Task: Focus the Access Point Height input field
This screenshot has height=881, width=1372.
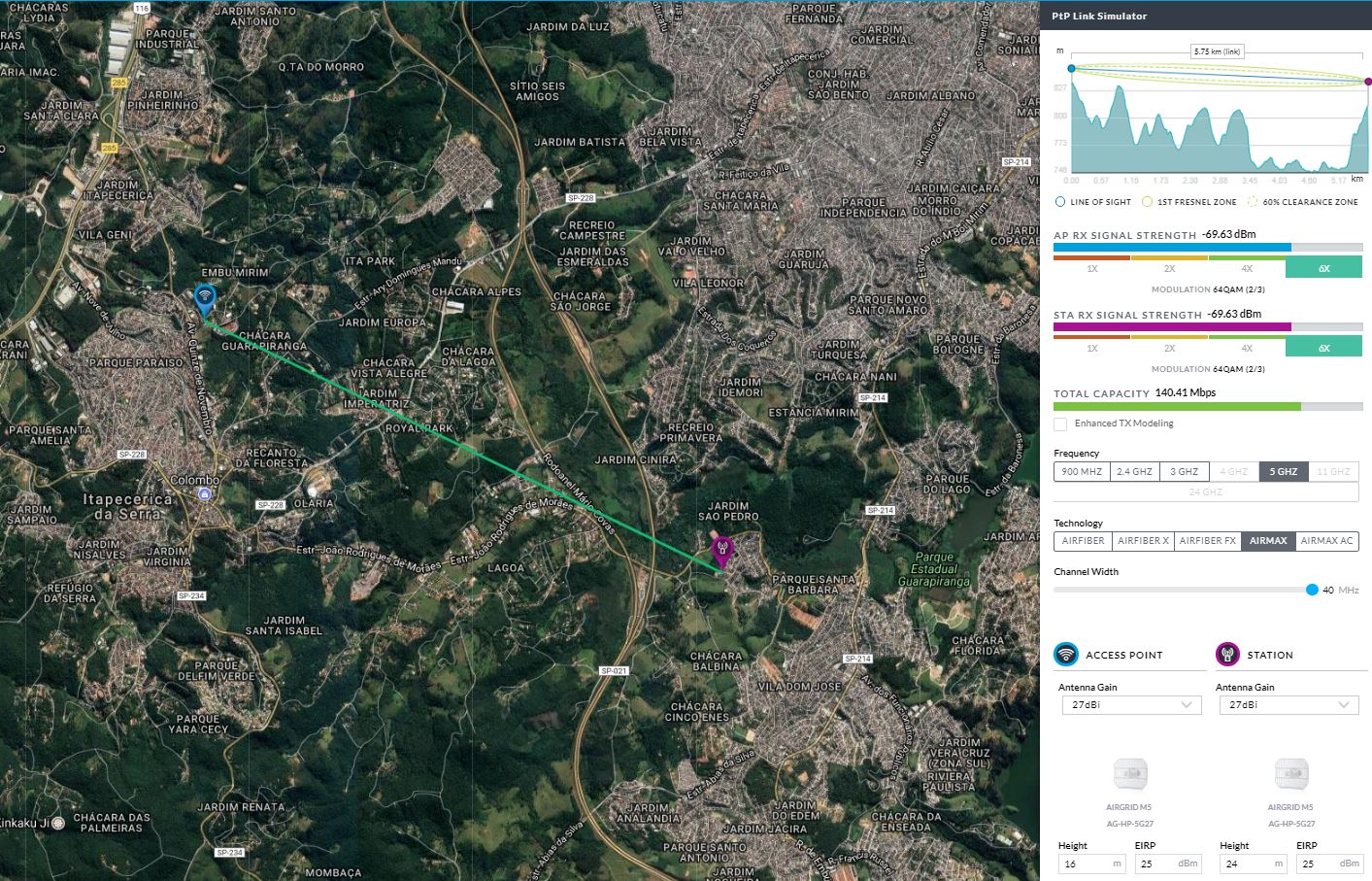Action: pyautogui.click(x=1090, y=863)
